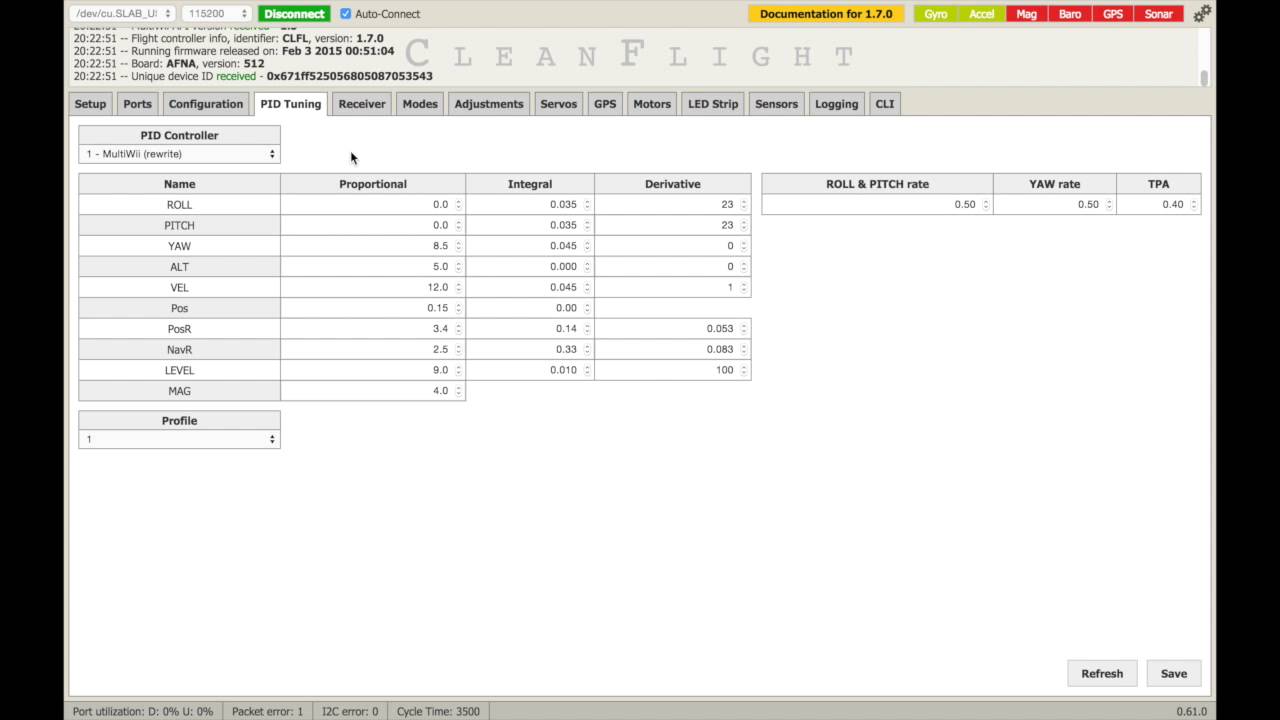This screenshot has height=720, width=1280.
Task: Click the Cycle Time: 3500 status text
Action: pyautogui.click(x=438, y=712)
